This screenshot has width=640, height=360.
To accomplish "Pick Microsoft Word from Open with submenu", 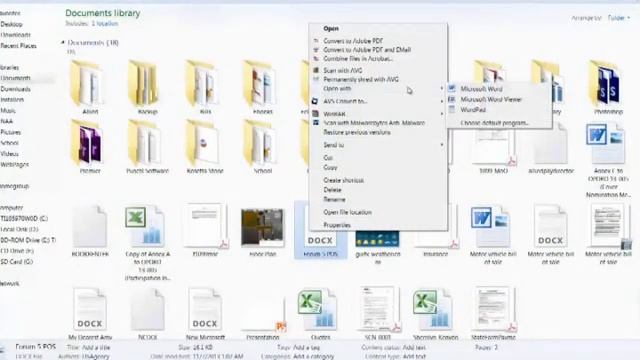I will pyautogui.click(x=499, y=89).
